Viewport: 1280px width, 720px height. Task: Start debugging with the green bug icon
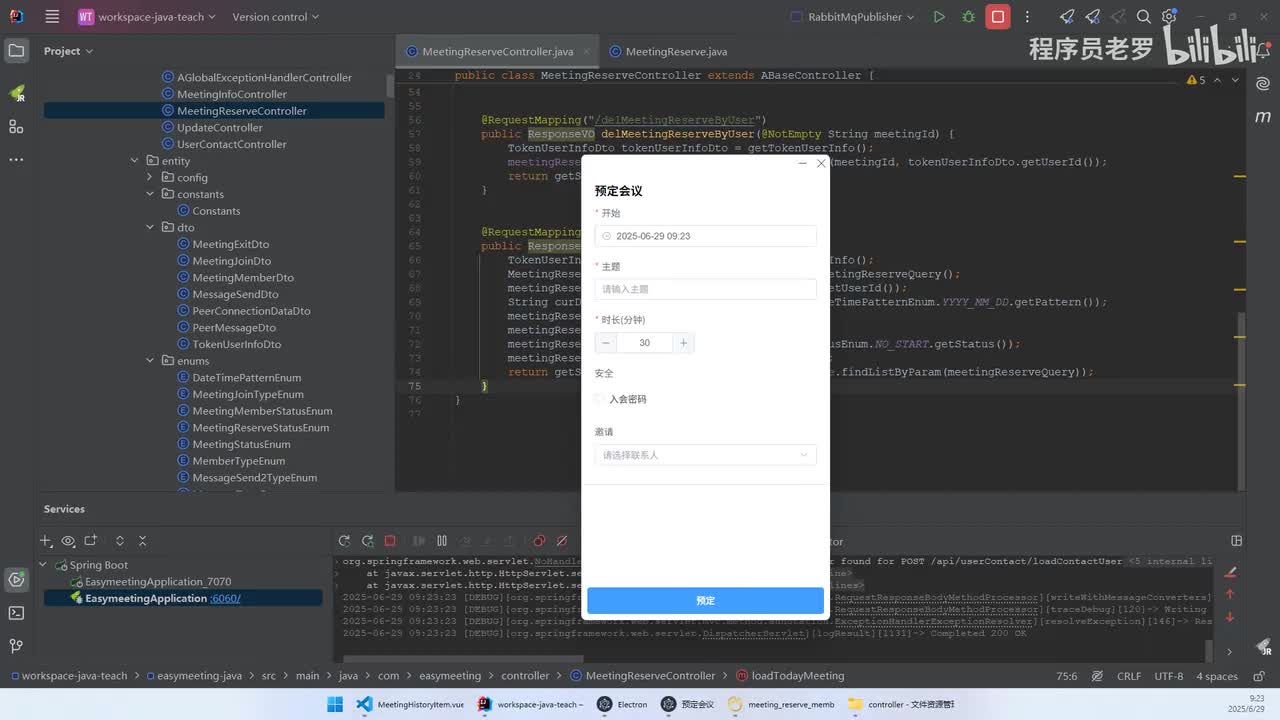tap(968, 17)
